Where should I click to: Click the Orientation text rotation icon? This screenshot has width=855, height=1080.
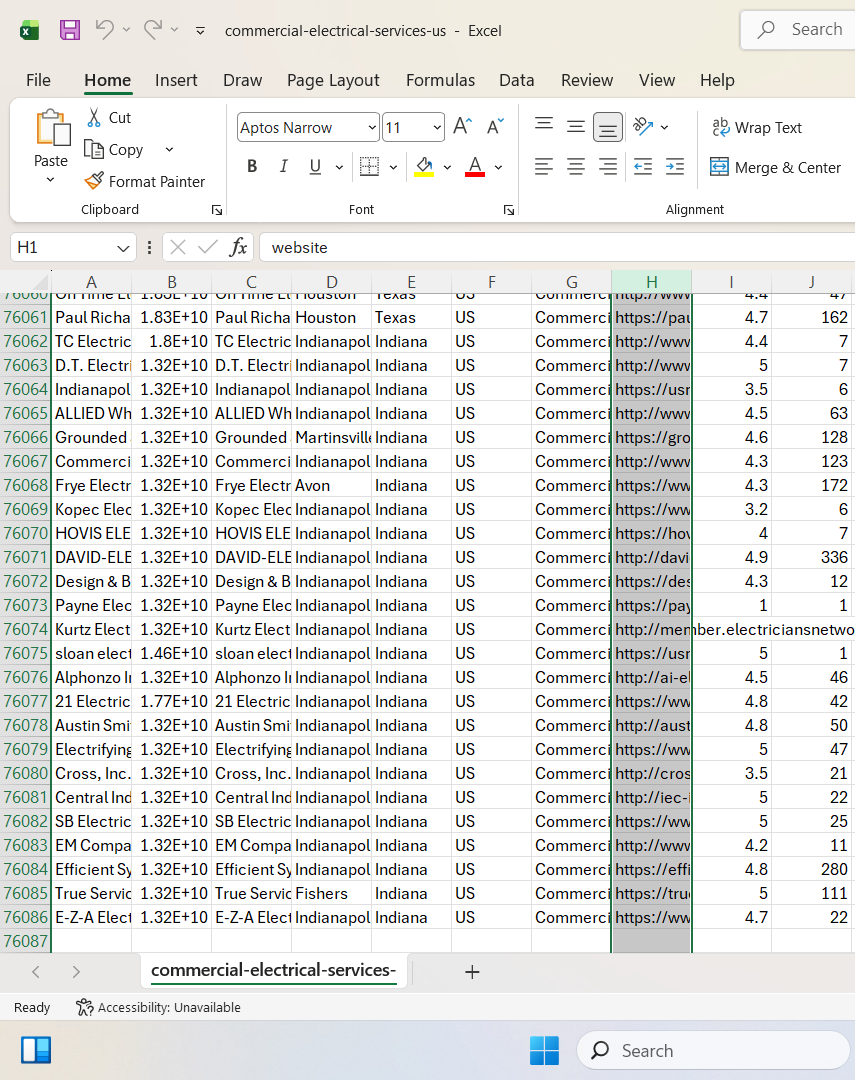click(643, 126)
